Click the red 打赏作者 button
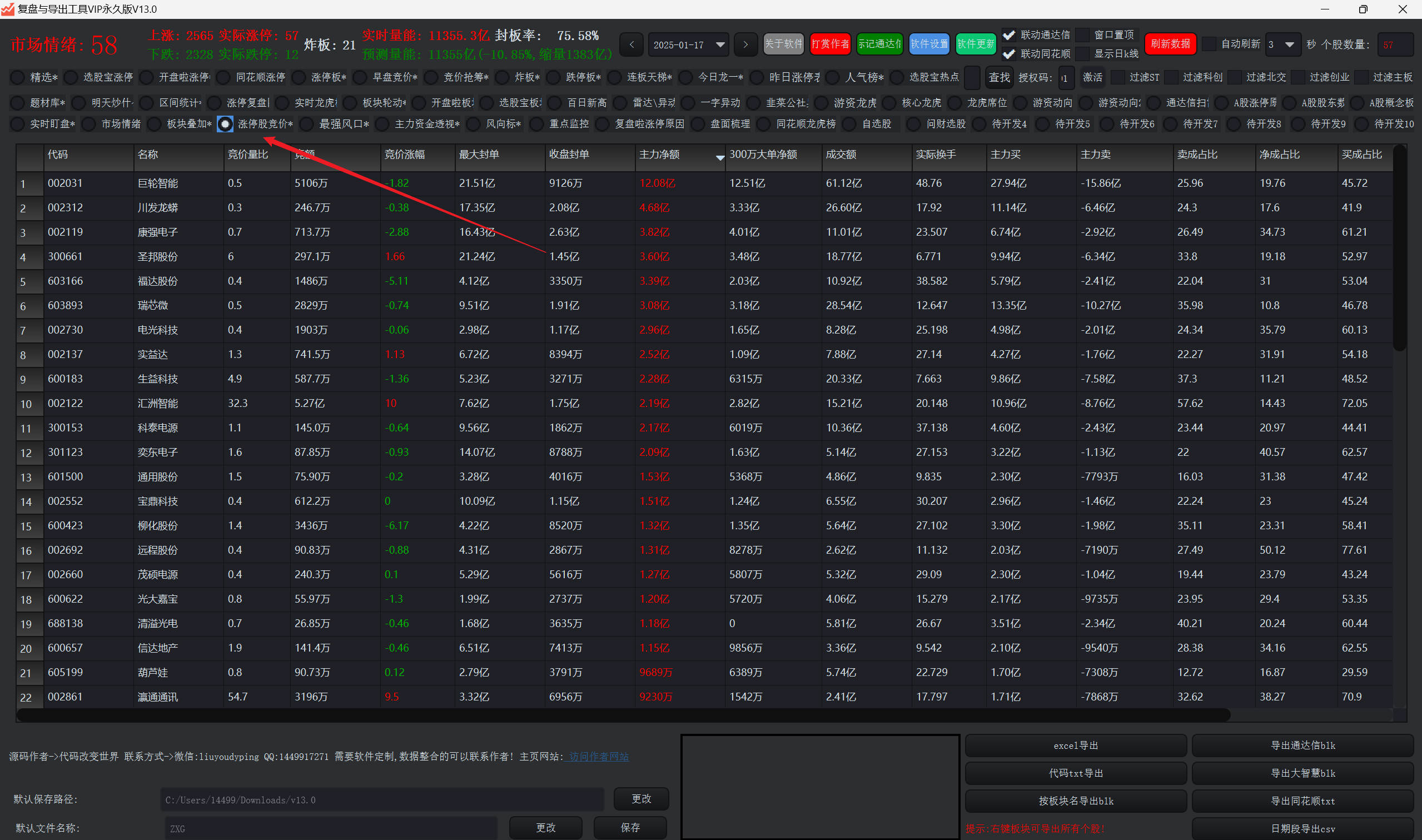The width and height of the screenshot is (1422, 840). tap(829, 44)
